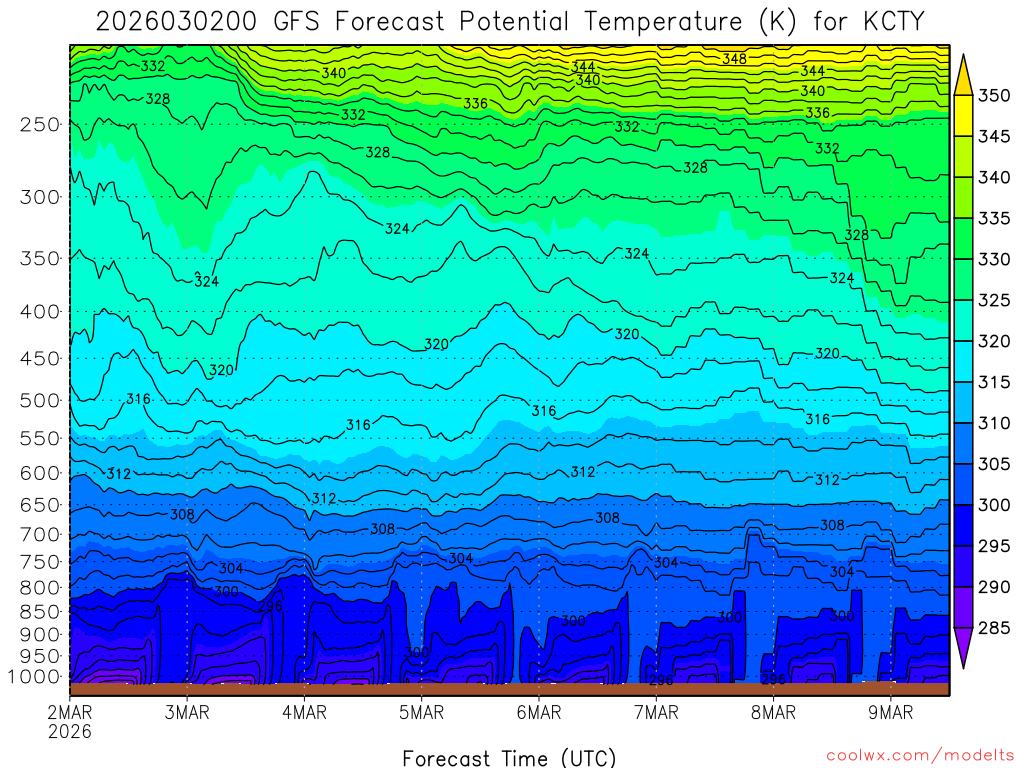Click the 600 pressure level label
1024x768 pixels.
(x=40, y=473)
